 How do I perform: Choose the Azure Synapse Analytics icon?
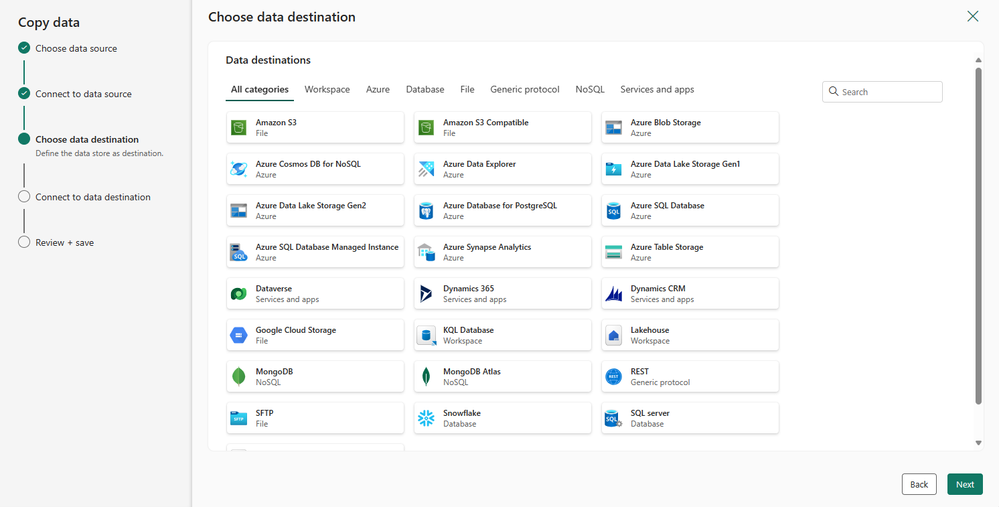pos(426,252)
